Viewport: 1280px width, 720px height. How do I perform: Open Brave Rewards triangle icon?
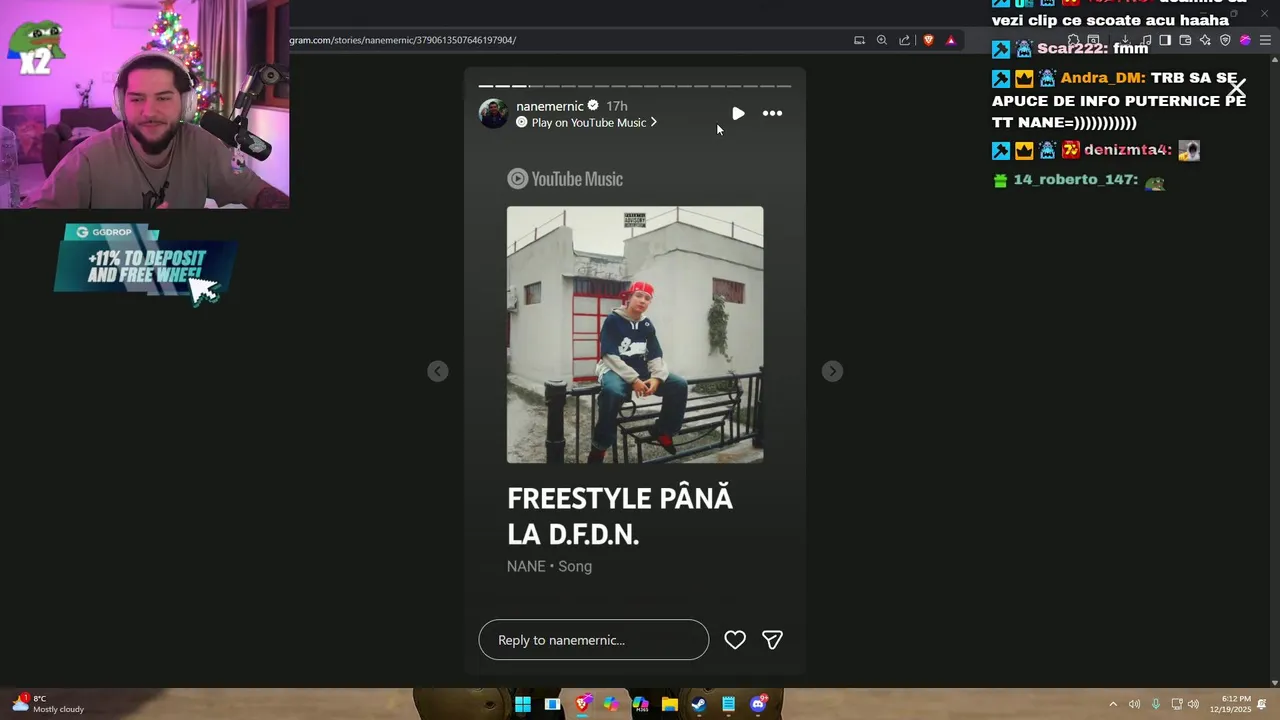pyautogui.click(x=951, y=40)
